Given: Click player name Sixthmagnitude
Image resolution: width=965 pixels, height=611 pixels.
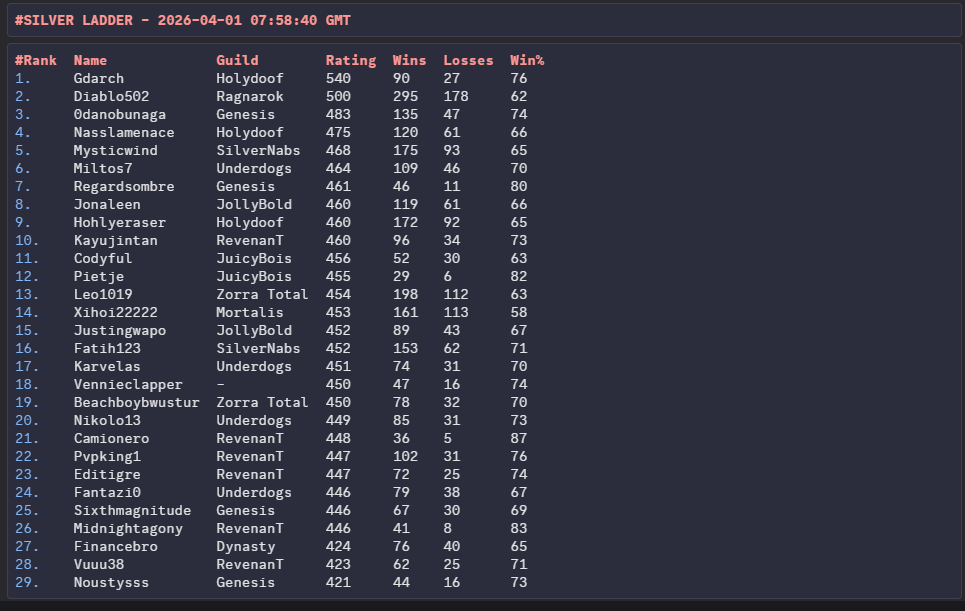Looking at the screenshot, I should tap(132, 510).
